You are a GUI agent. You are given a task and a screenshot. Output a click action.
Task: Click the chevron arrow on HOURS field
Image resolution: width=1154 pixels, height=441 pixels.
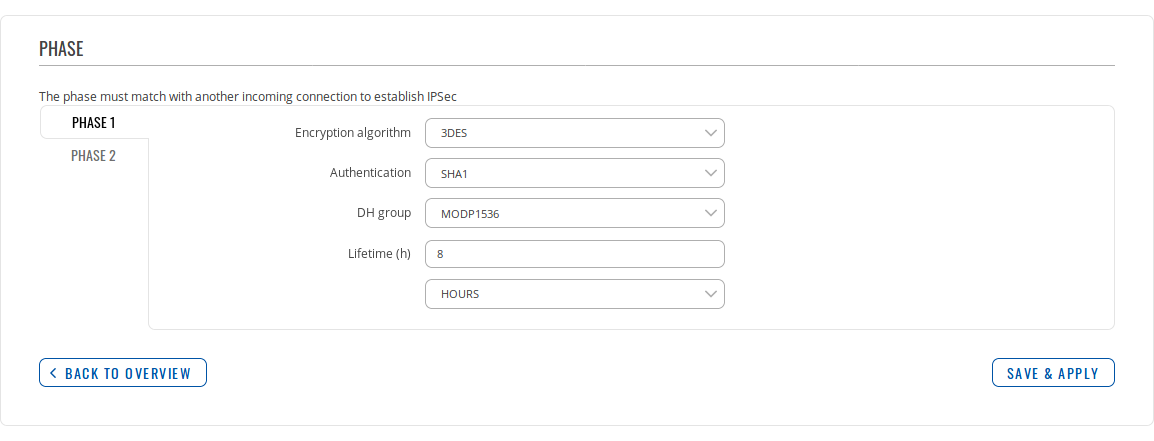(x=710, y=294)
